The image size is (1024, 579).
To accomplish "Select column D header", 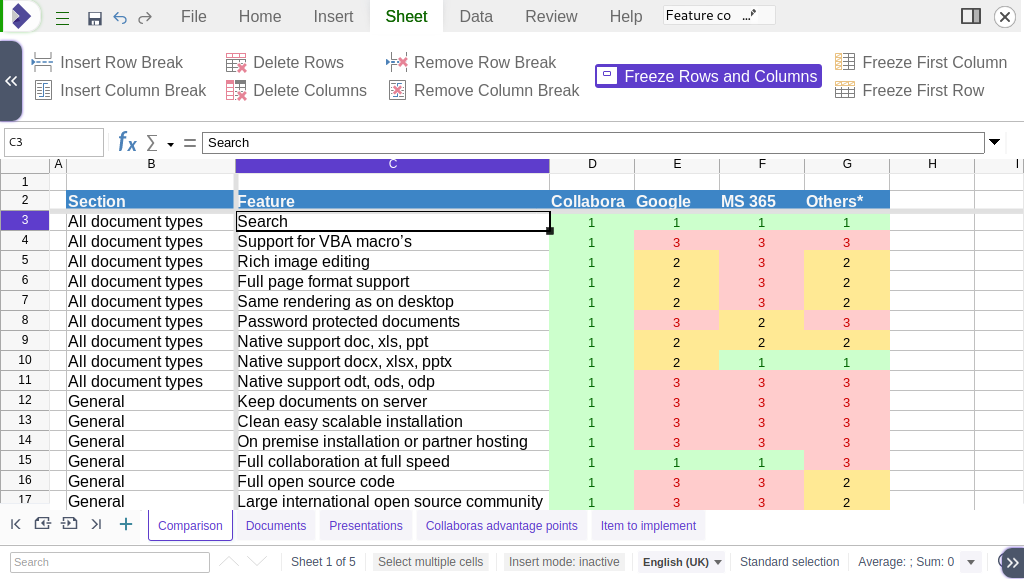I will [x=592, y=164].
